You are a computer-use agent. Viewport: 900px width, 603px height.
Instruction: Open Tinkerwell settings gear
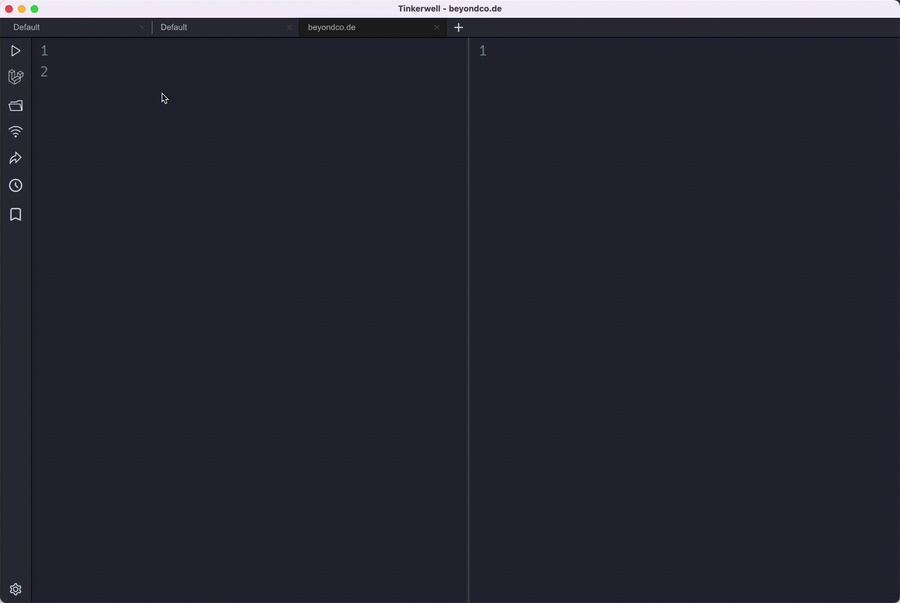pyautogui.click(x=16, y=589)
